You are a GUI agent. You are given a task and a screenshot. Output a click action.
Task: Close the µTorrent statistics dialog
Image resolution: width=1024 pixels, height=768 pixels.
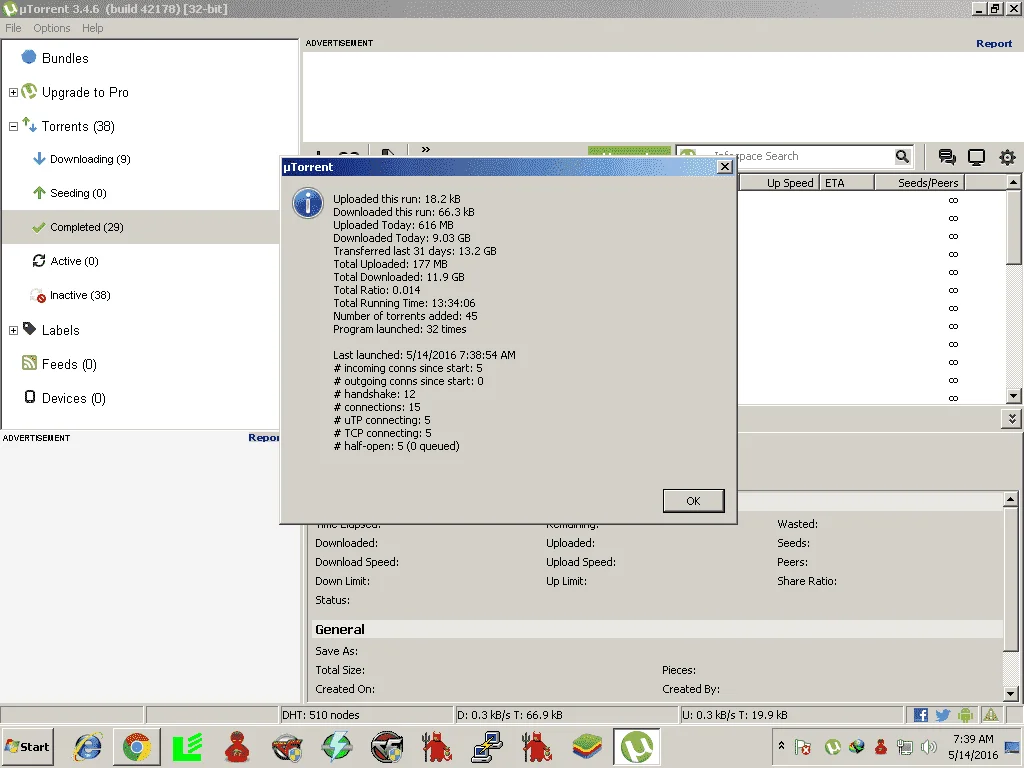click(724, 167)
